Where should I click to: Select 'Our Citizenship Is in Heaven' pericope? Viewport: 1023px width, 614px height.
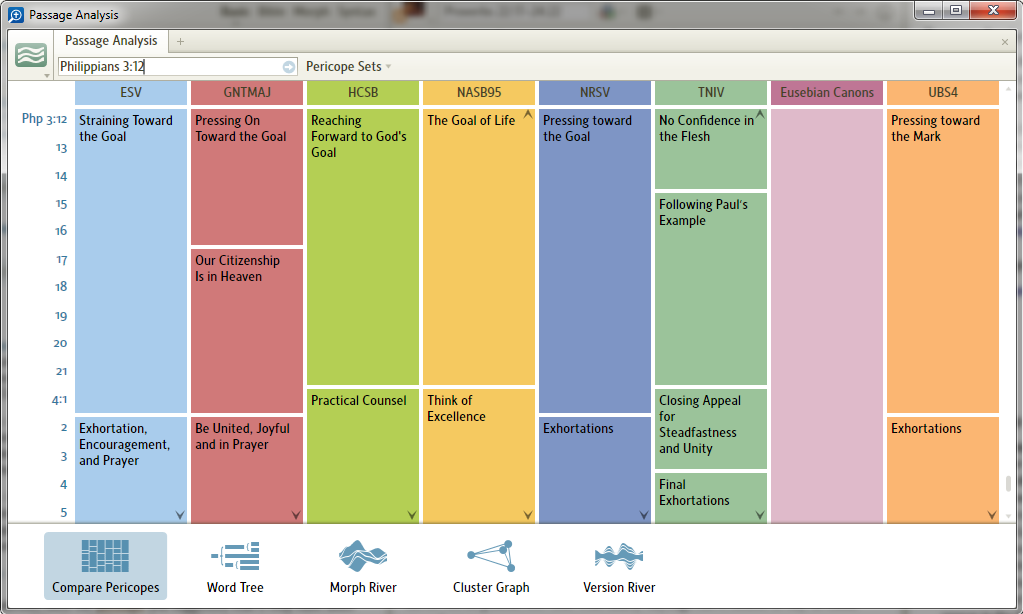[x=247, y=330]
